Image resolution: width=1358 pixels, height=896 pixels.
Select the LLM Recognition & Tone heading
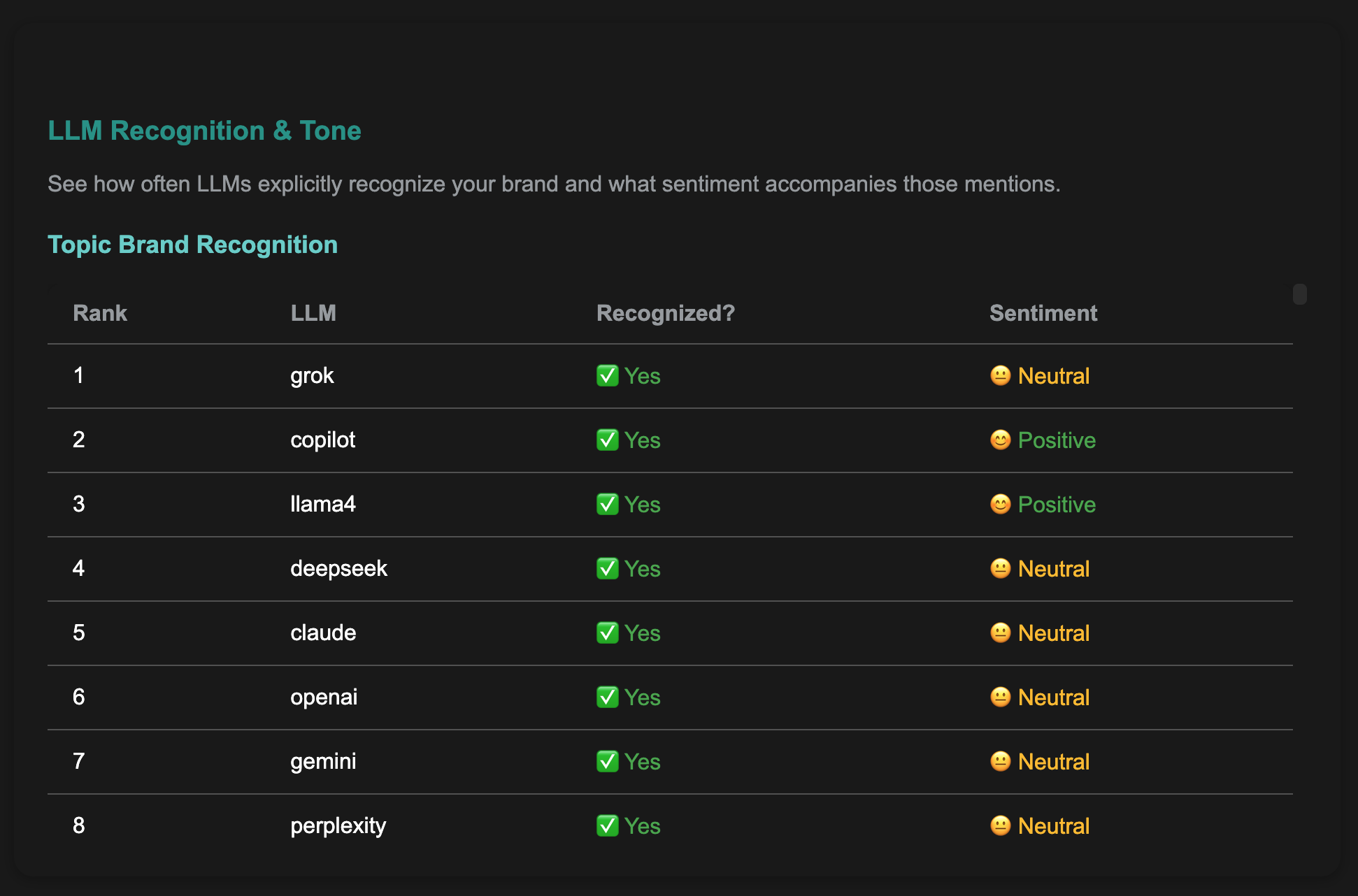point(204,130)
